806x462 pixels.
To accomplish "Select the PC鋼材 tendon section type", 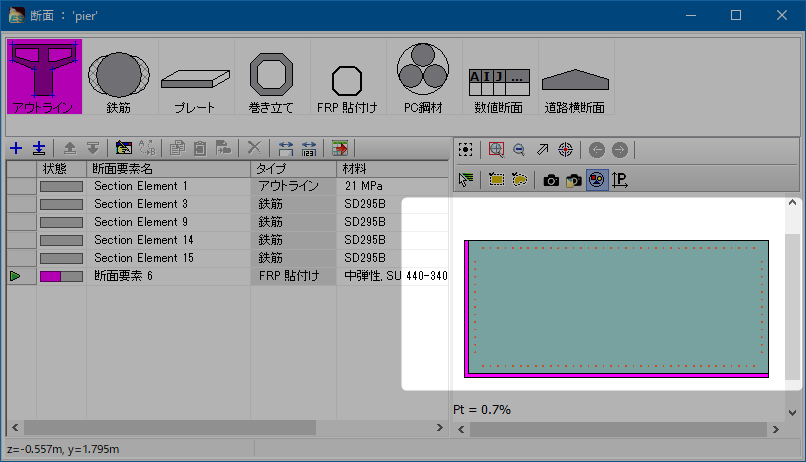I will [423, 77].
